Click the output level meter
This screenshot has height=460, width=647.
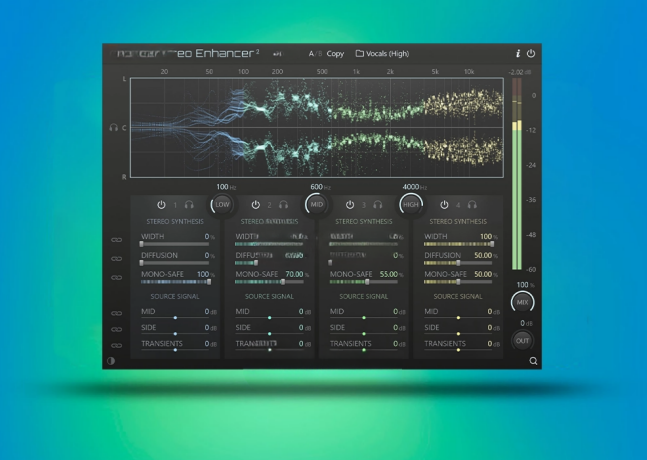(x=517, y=174)
